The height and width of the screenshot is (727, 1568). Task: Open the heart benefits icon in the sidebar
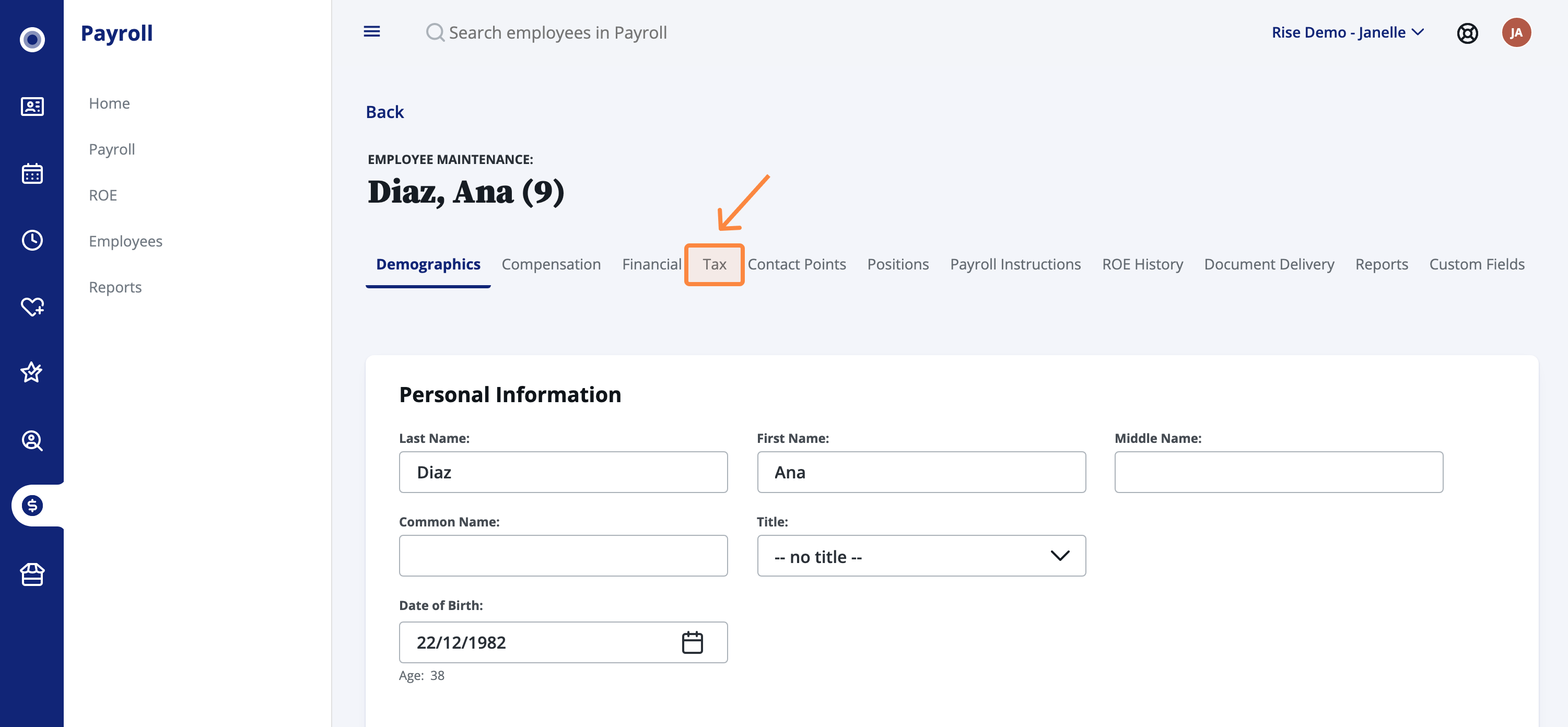[x=32, y=306]
